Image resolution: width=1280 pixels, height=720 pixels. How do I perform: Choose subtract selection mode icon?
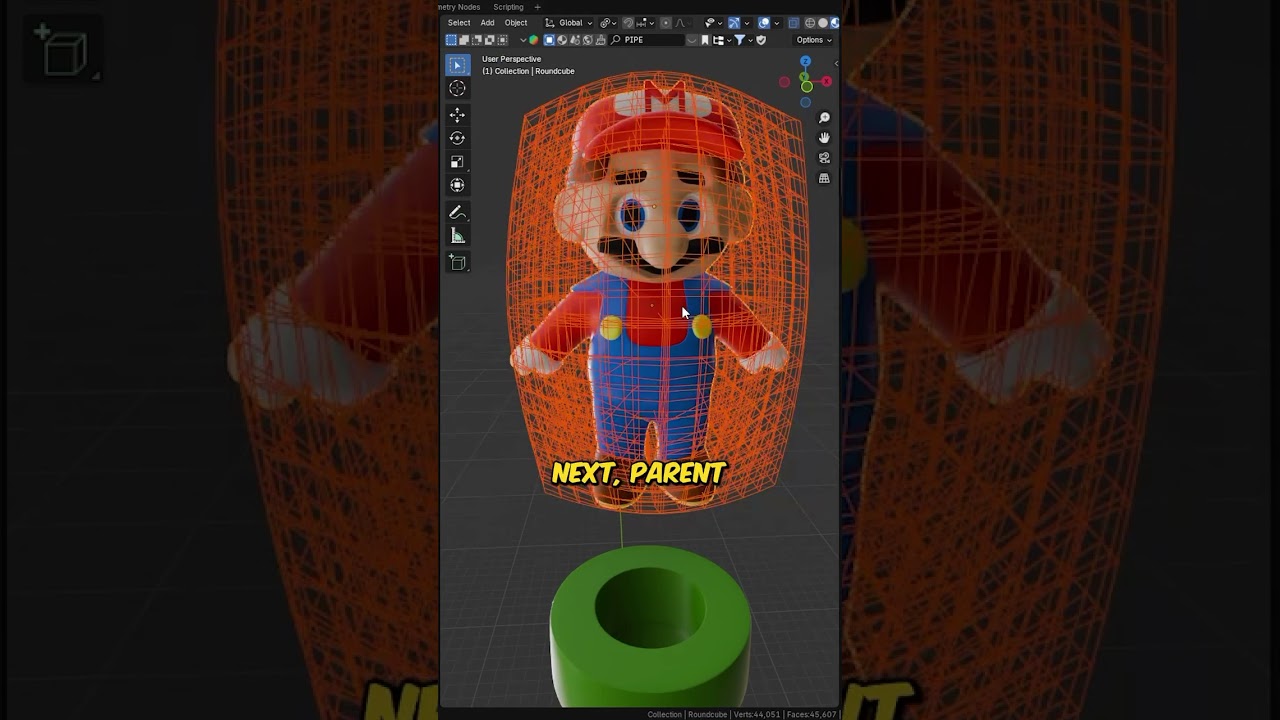tap(477, 40)
